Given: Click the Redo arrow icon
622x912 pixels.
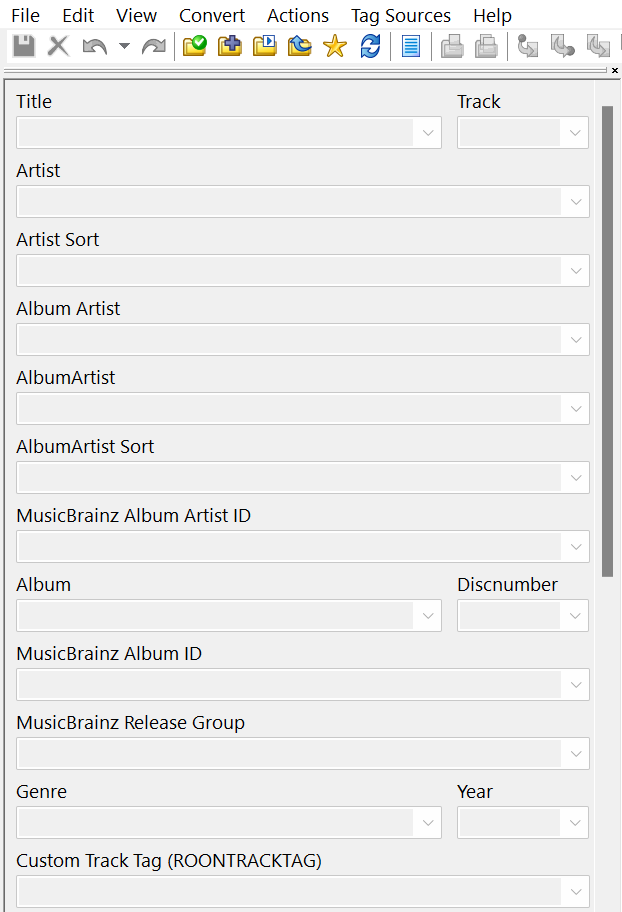Looking at the screenshot, I should click(154, 46).
